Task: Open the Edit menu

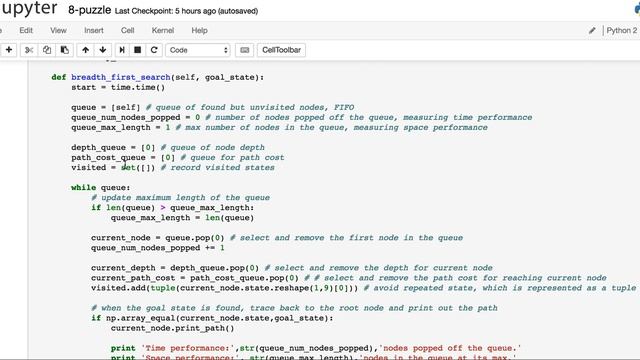Action: pyautogui.click(x=26, y=31)
